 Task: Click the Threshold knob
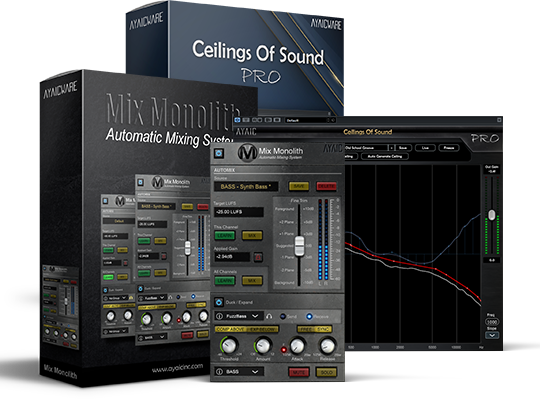(229, 345)
